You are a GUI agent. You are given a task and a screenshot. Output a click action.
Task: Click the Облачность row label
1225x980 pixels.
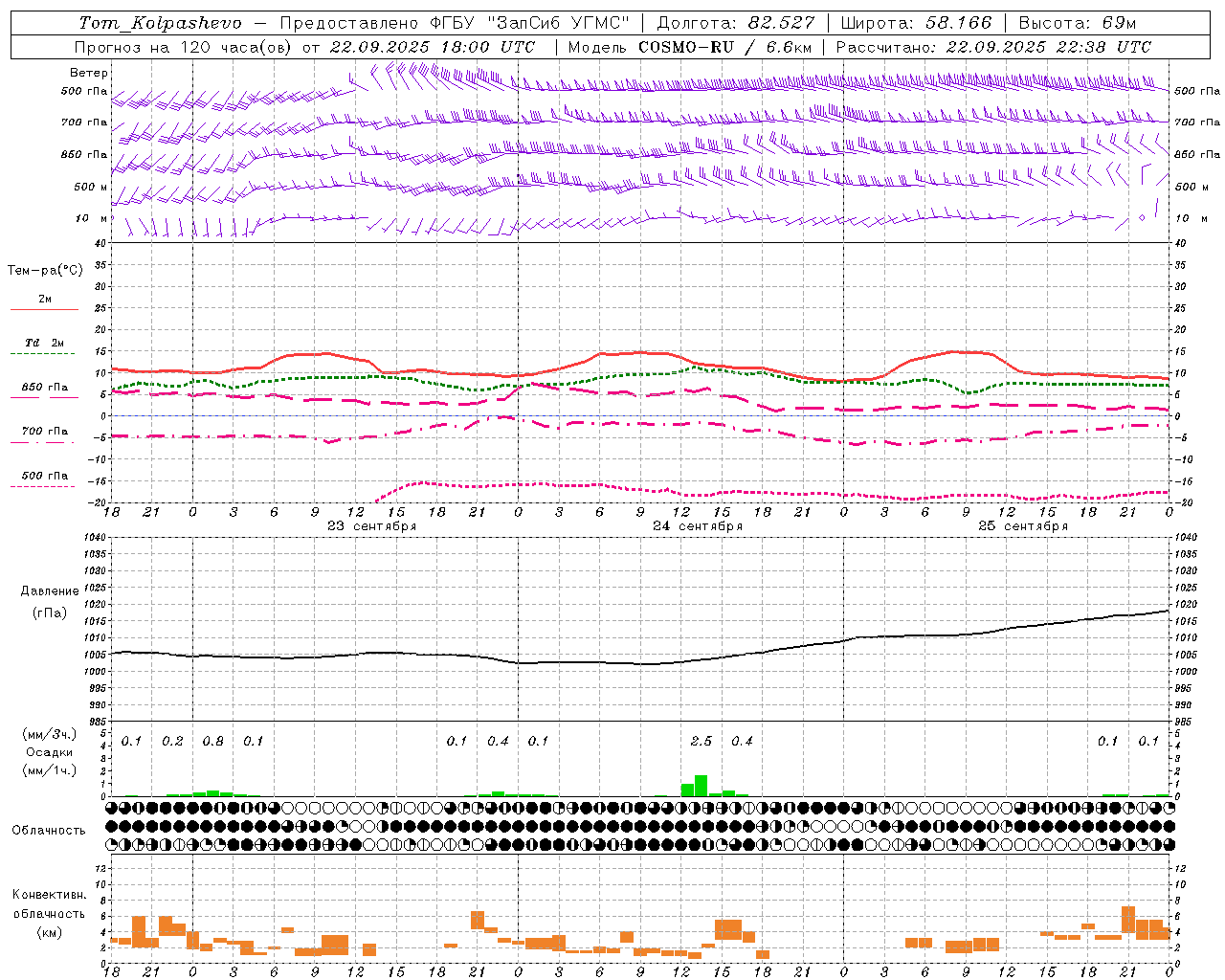[x=49, y=831]
